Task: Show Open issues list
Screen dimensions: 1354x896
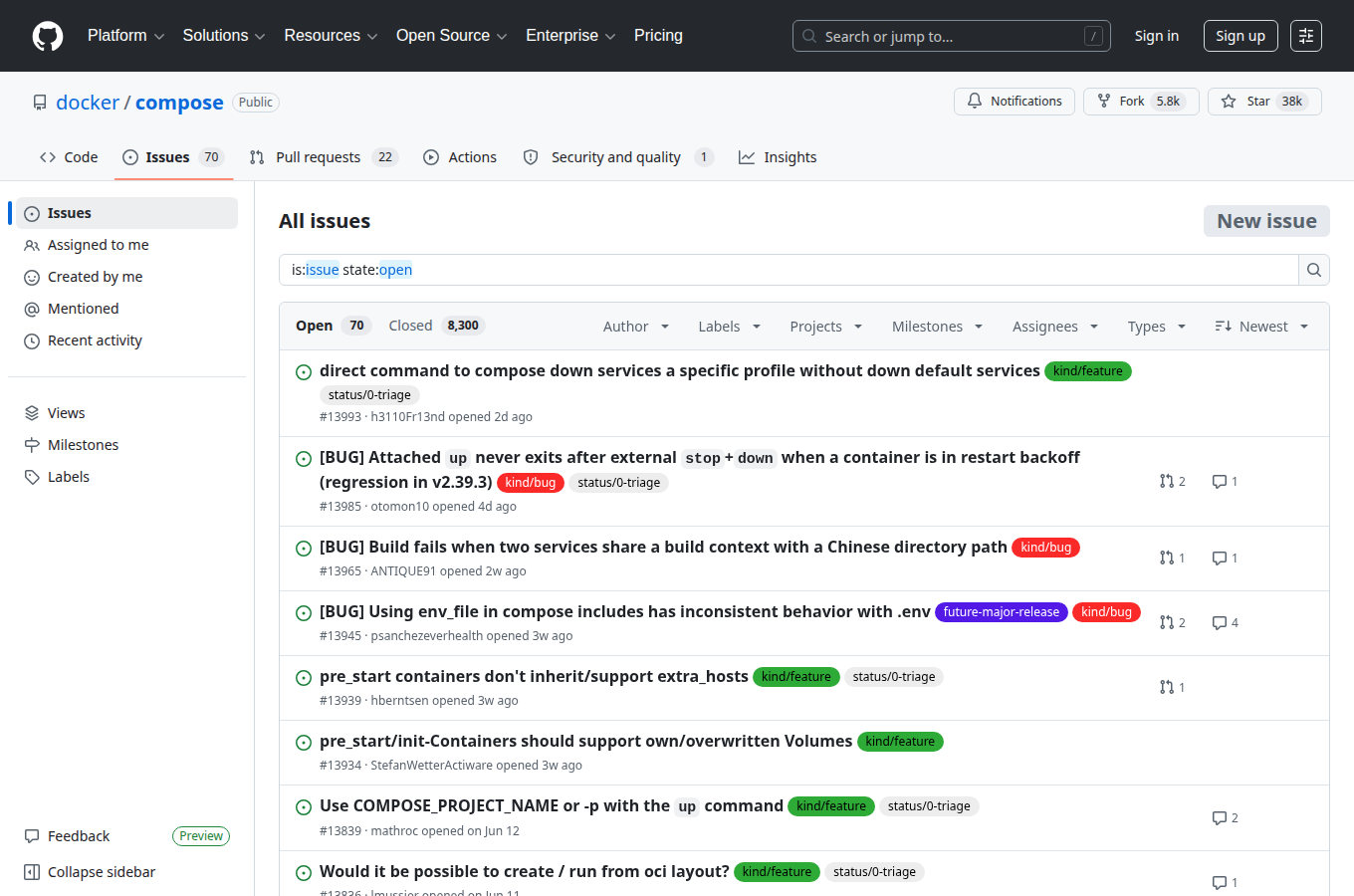Action: pyautogui.click(x=333, y=326)
